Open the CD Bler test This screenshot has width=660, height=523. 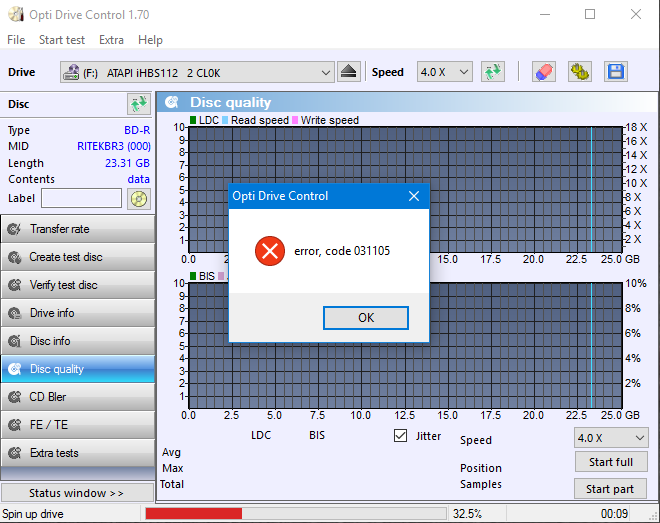(x=78, y=397)
